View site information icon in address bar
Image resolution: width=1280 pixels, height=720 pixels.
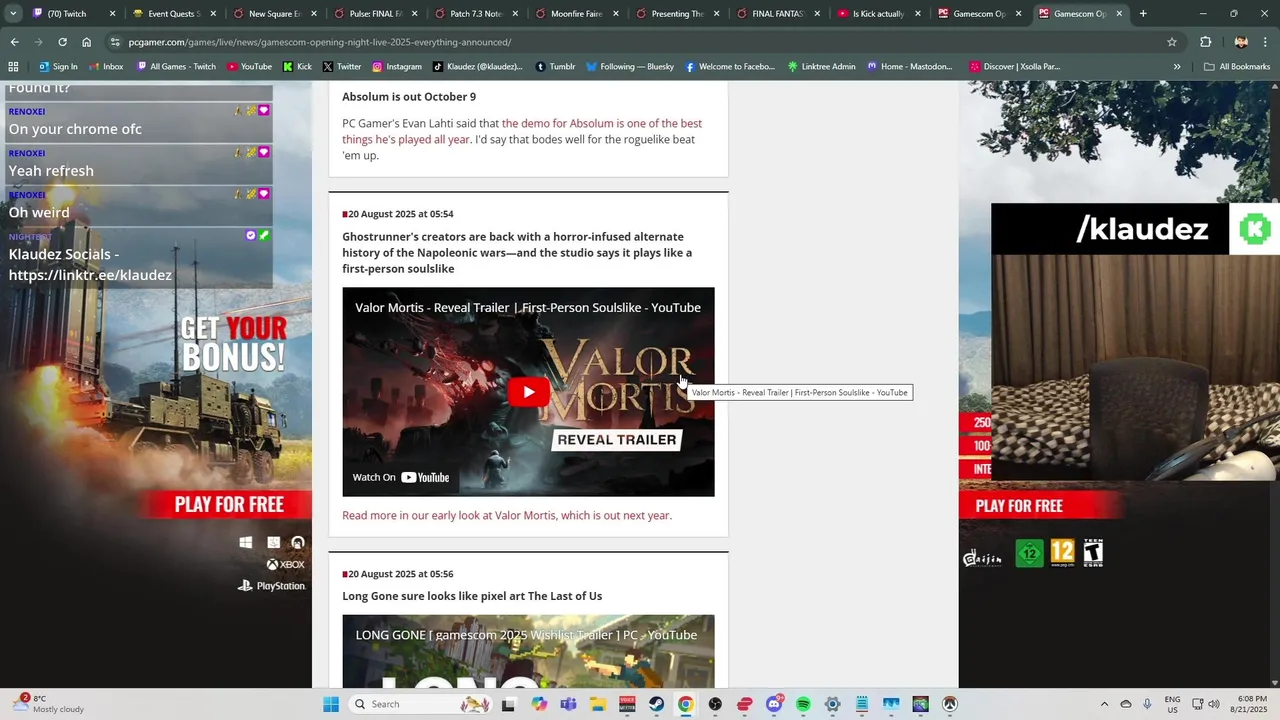(x=115, y=42)
